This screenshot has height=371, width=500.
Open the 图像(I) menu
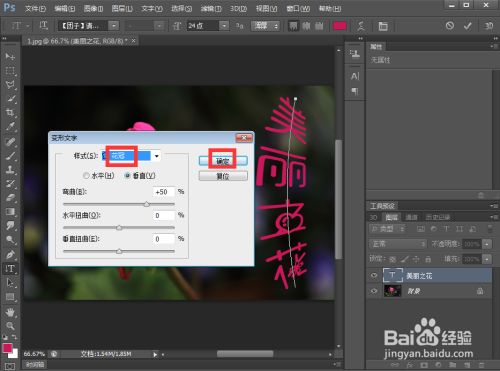pos(93,8)
